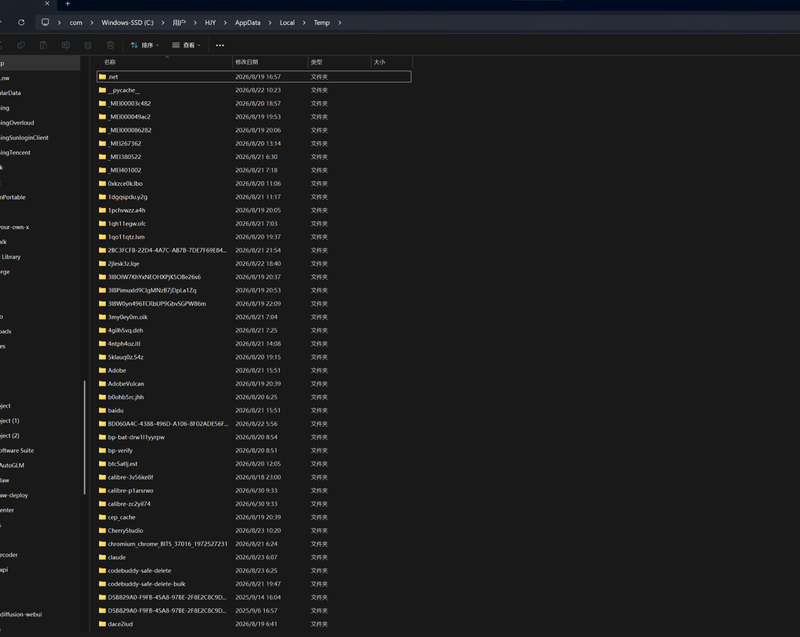The width and height of the screenshot is (800, 637).
Task: Expand chevron after Local breadcrumb
Action: click(x=304, y=22)
